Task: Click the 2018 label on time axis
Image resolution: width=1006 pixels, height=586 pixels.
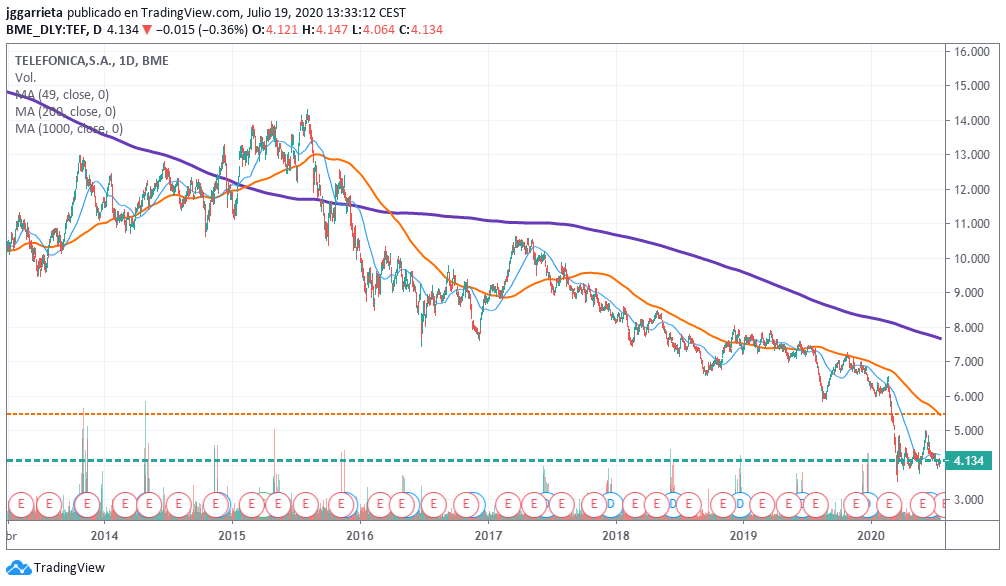Action: [616, 536]
